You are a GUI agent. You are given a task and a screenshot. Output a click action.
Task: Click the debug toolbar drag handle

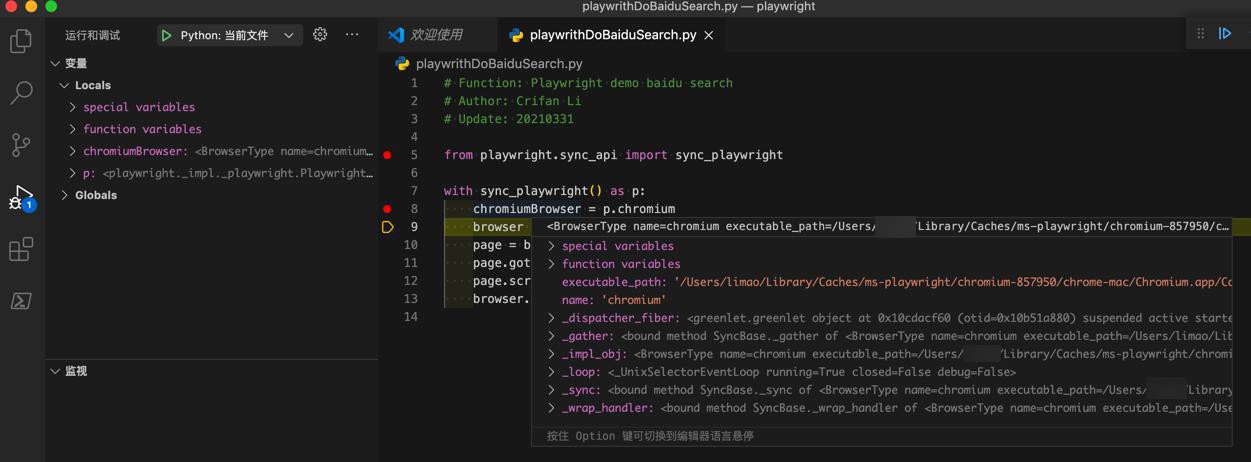pyautogui.click(x=1201, y=34)
